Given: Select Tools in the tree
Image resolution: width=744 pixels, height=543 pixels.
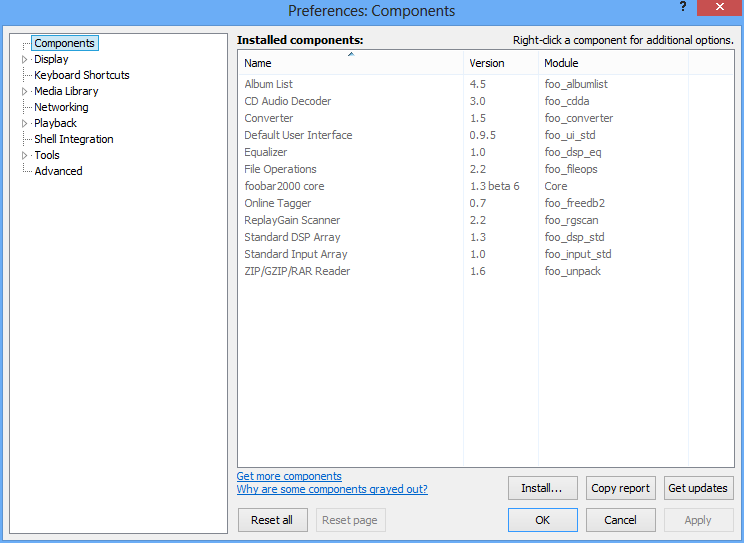Looking at the screenshot, I should [x=46, y=155].
